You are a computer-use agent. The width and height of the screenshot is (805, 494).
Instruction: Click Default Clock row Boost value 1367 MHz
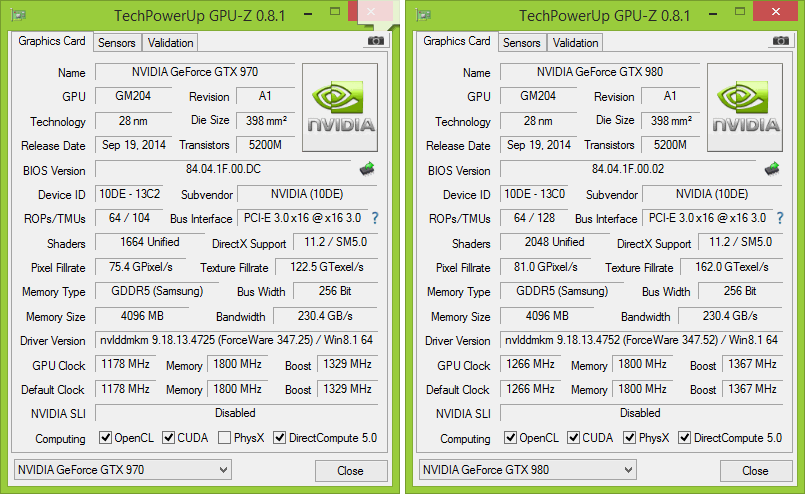click(x=753, y=389)
